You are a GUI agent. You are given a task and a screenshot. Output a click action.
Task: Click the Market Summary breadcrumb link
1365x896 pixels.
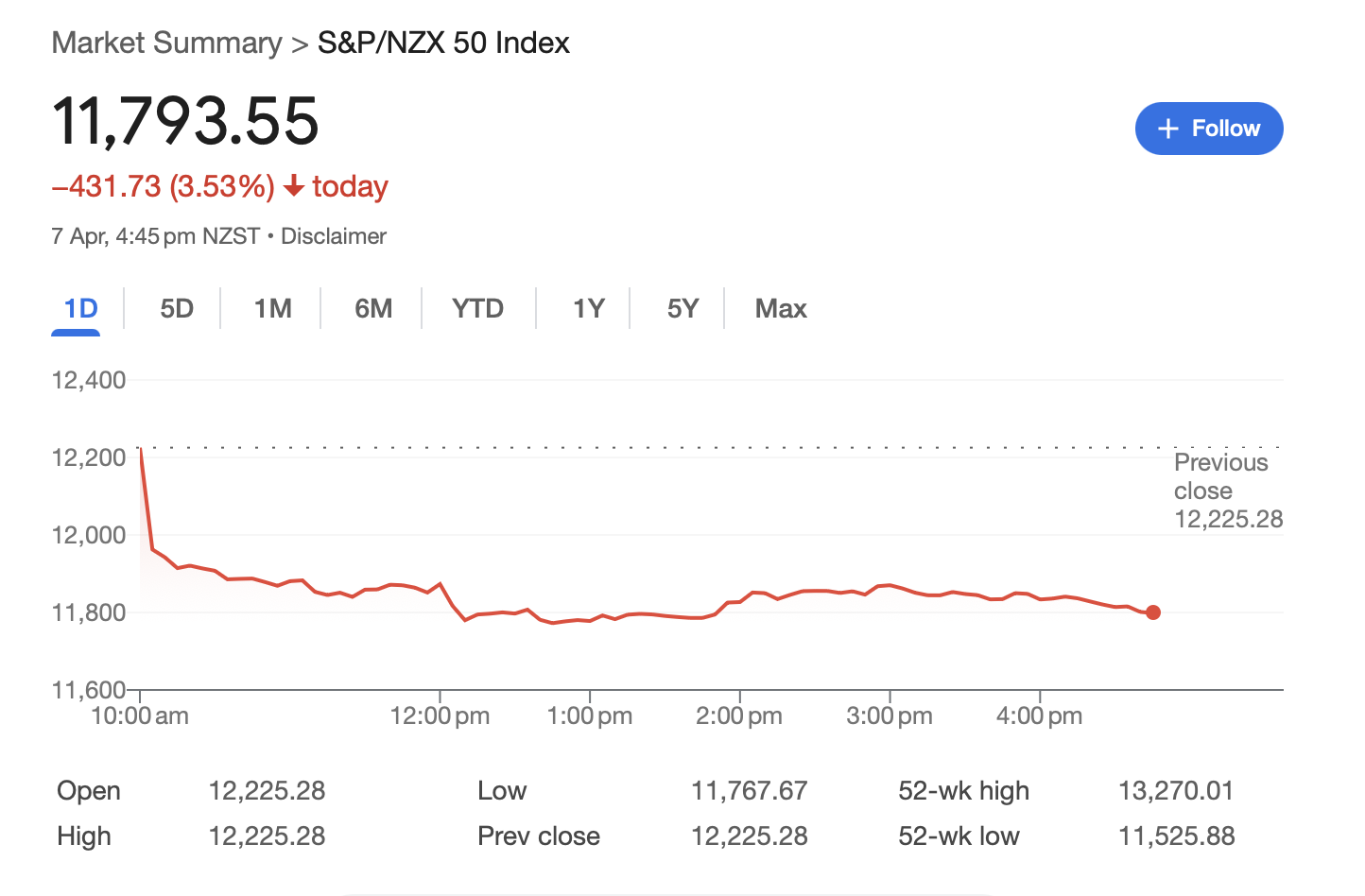click(166, 43)
